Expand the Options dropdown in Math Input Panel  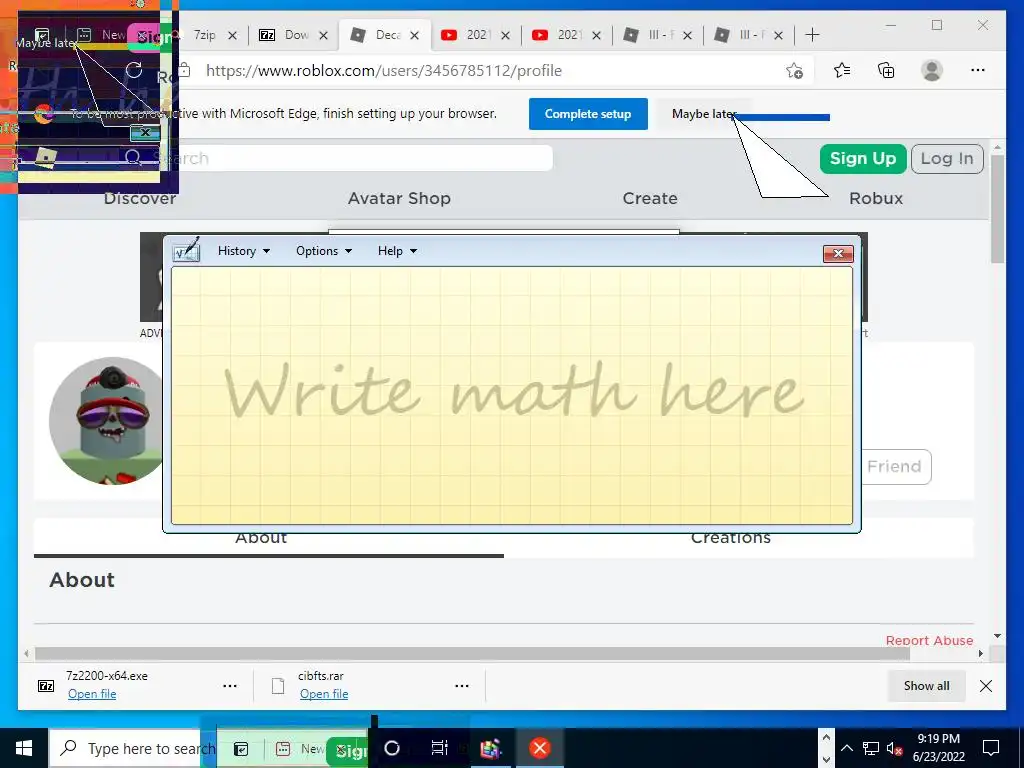(324, 251)
